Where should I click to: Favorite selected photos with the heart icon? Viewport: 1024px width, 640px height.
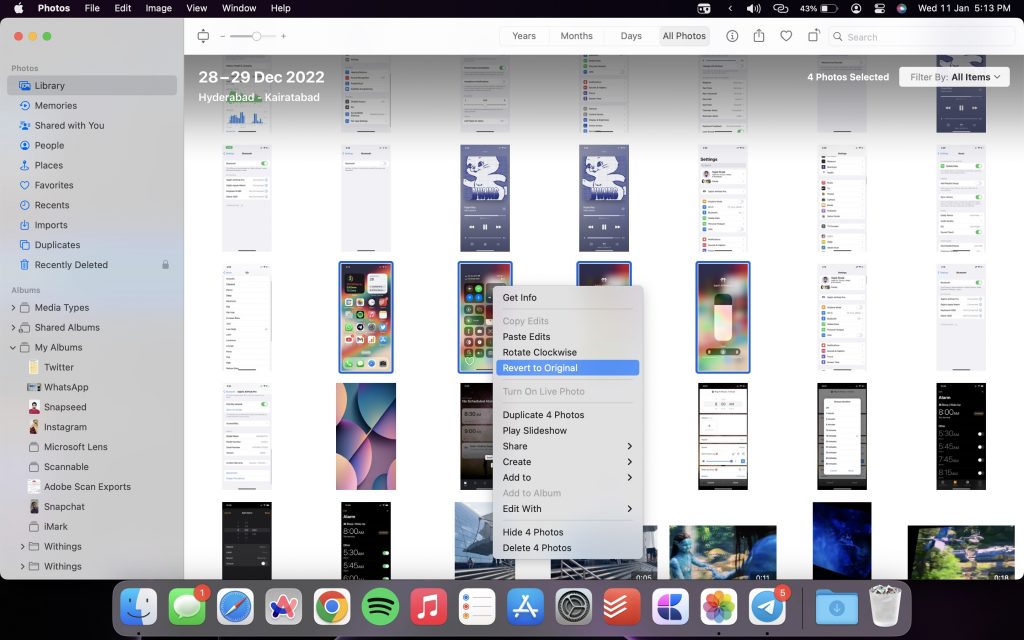coord(786,36)
